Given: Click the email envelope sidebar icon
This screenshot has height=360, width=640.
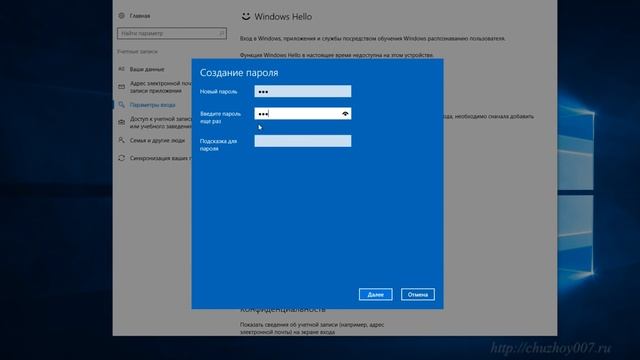Looking at the screenshot, I should pyautogui.click(x=122, y=87).
